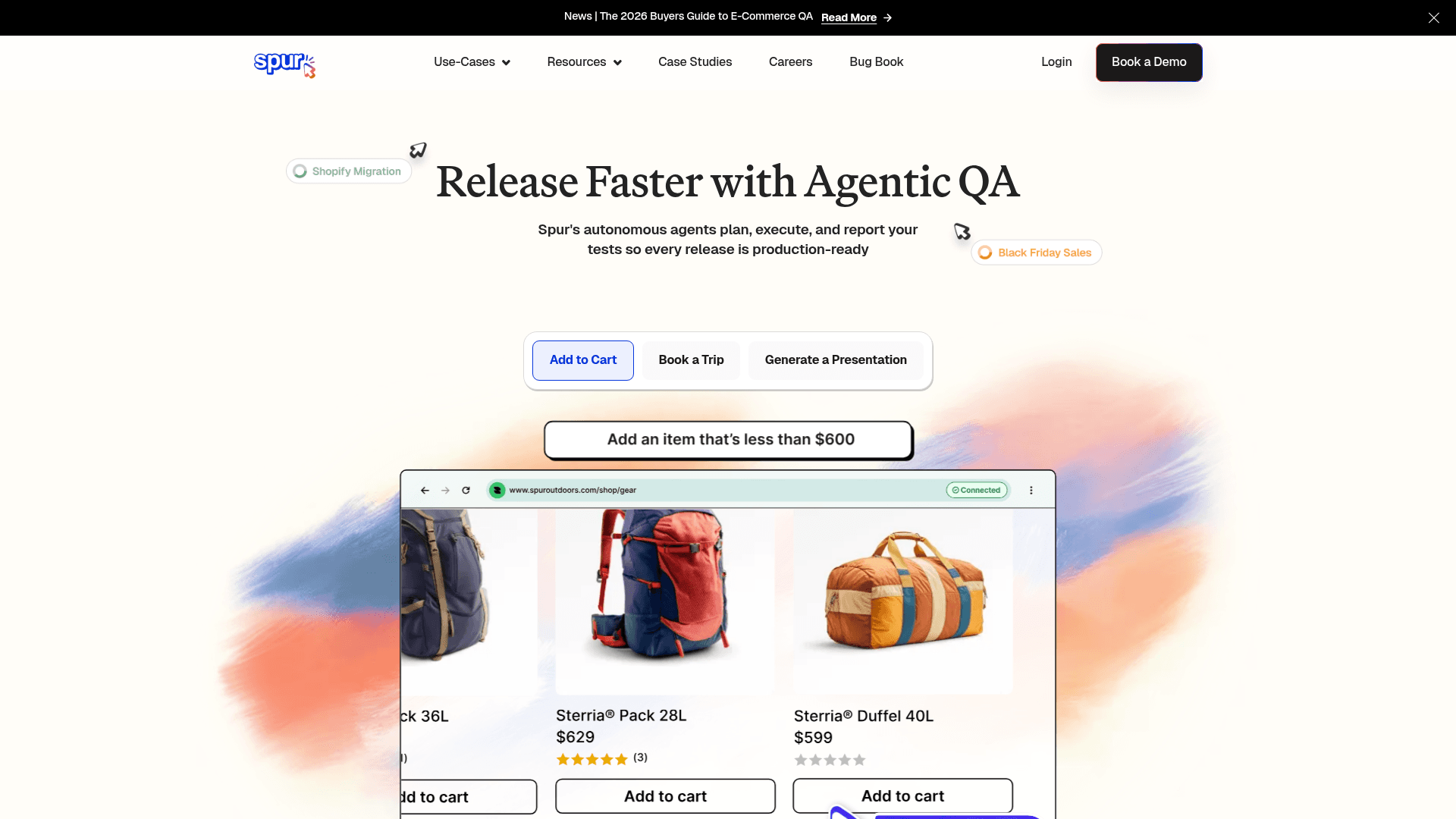Click the five-star rating for Sterria Pack 28L

[x=591, y=759]
